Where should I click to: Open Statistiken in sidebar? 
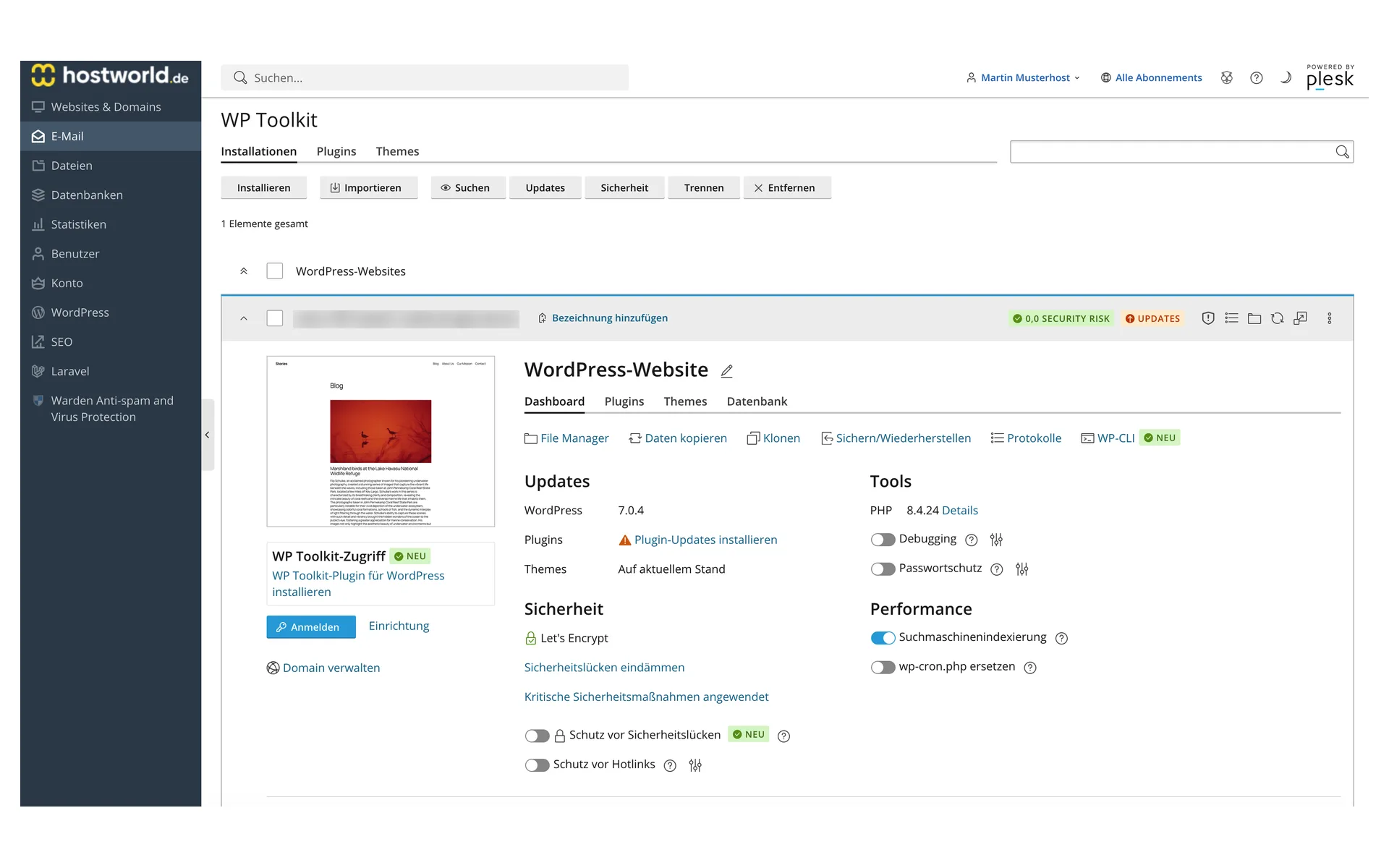point(111,224)
